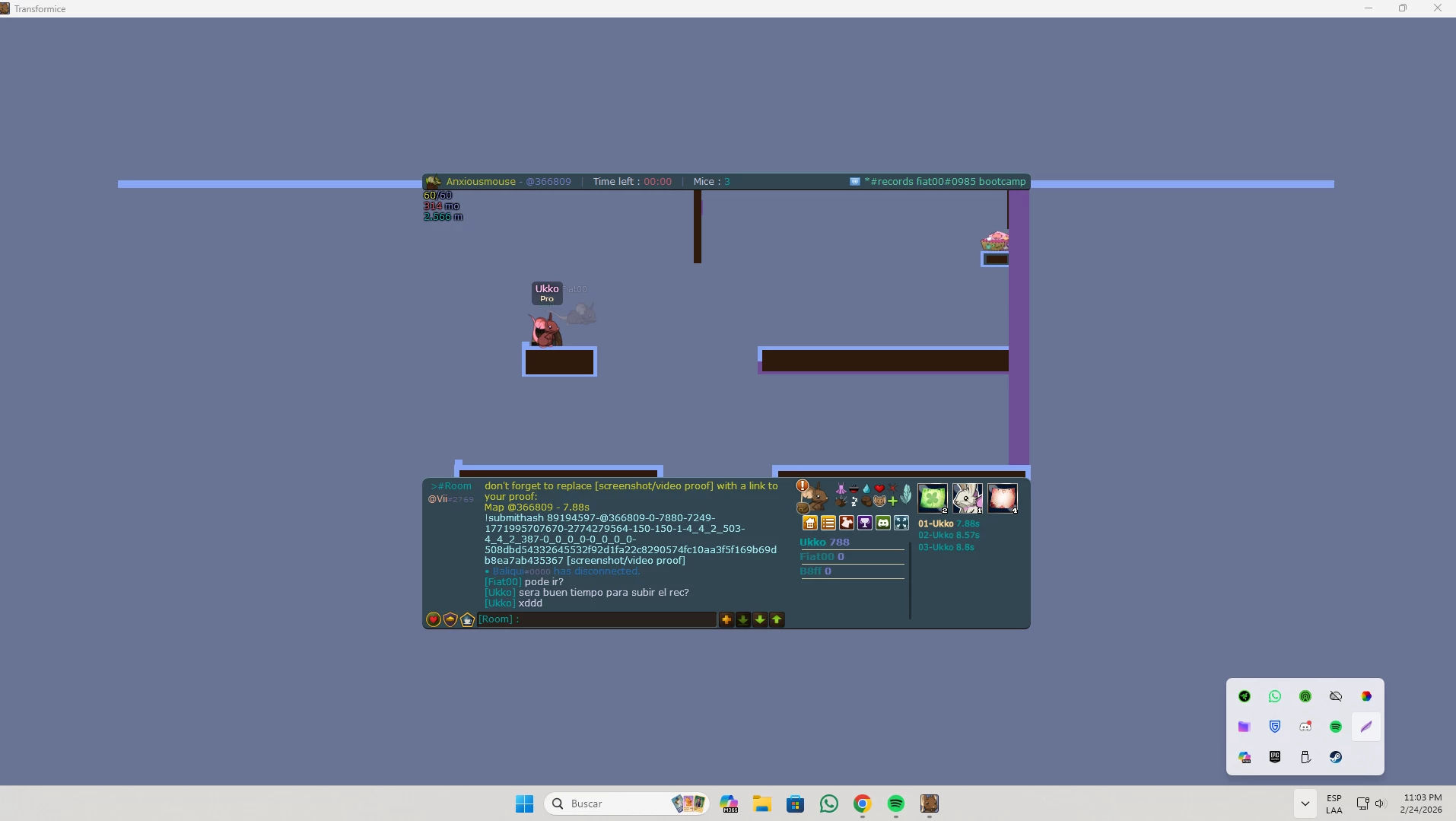
Task: Open the shop dress icon
Action: coord(847,523)
